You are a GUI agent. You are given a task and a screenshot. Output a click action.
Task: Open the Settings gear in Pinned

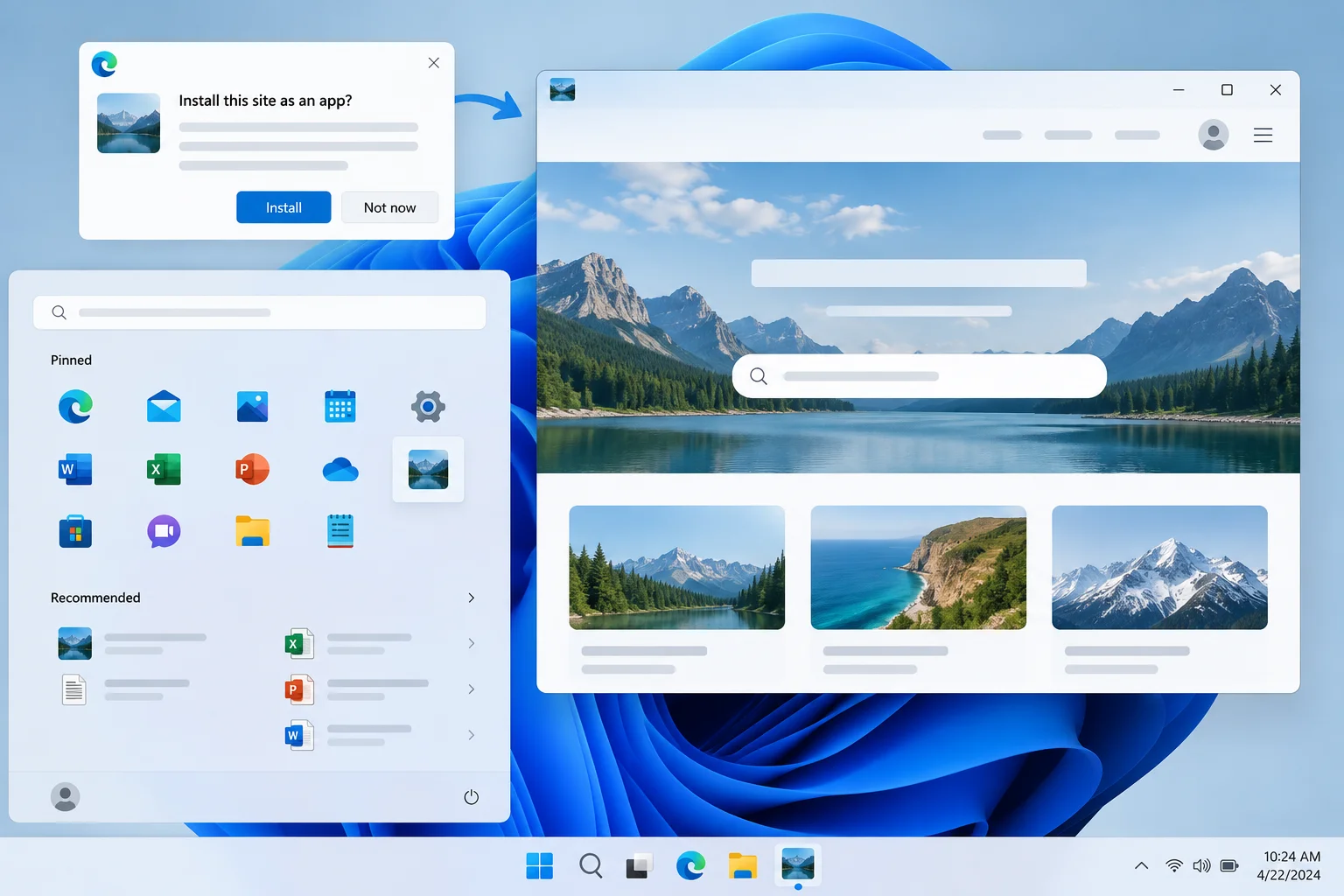(428, 407)
